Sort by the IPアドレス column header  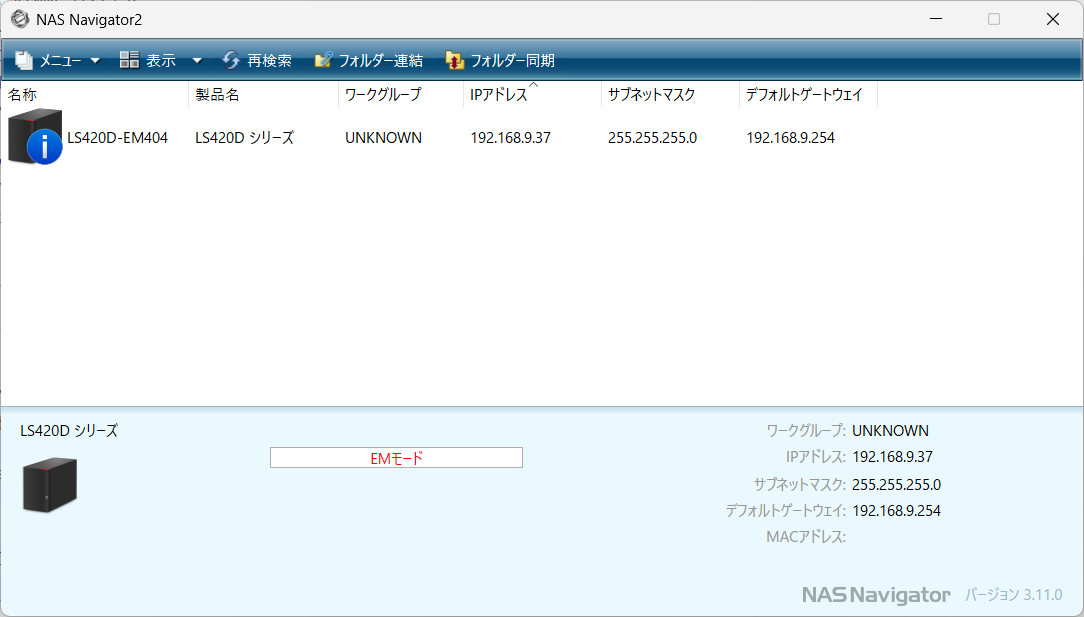click(532, 95)
